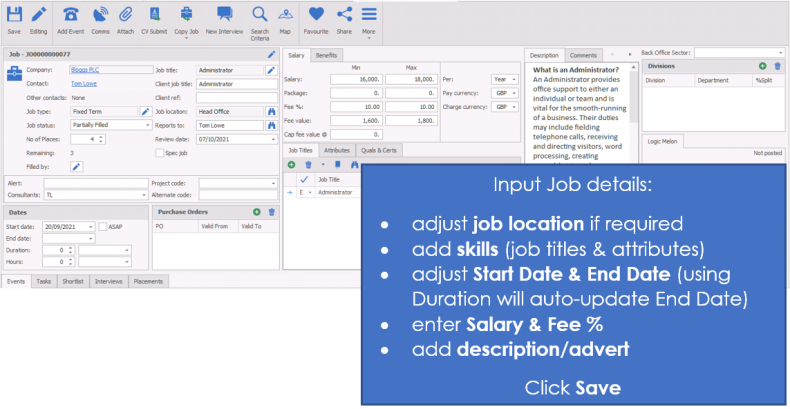Screen dimensions: 790x409
Task: Click into the Client ref input field
Action: (237, 98)
